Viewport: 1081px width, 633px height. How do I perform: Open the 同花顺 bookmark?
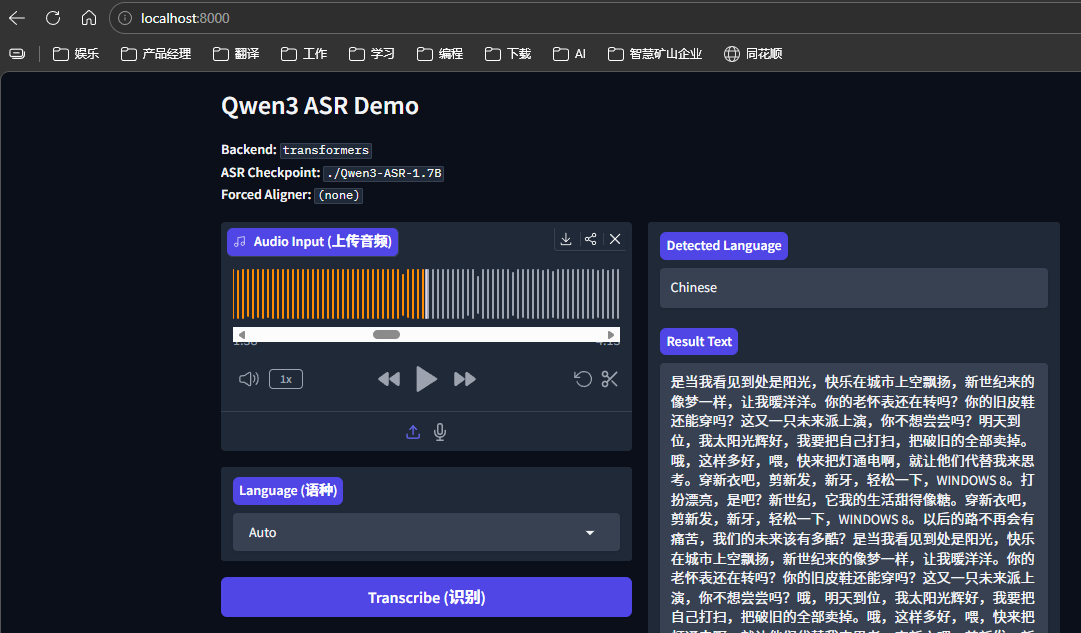click(x=753, y=54)
